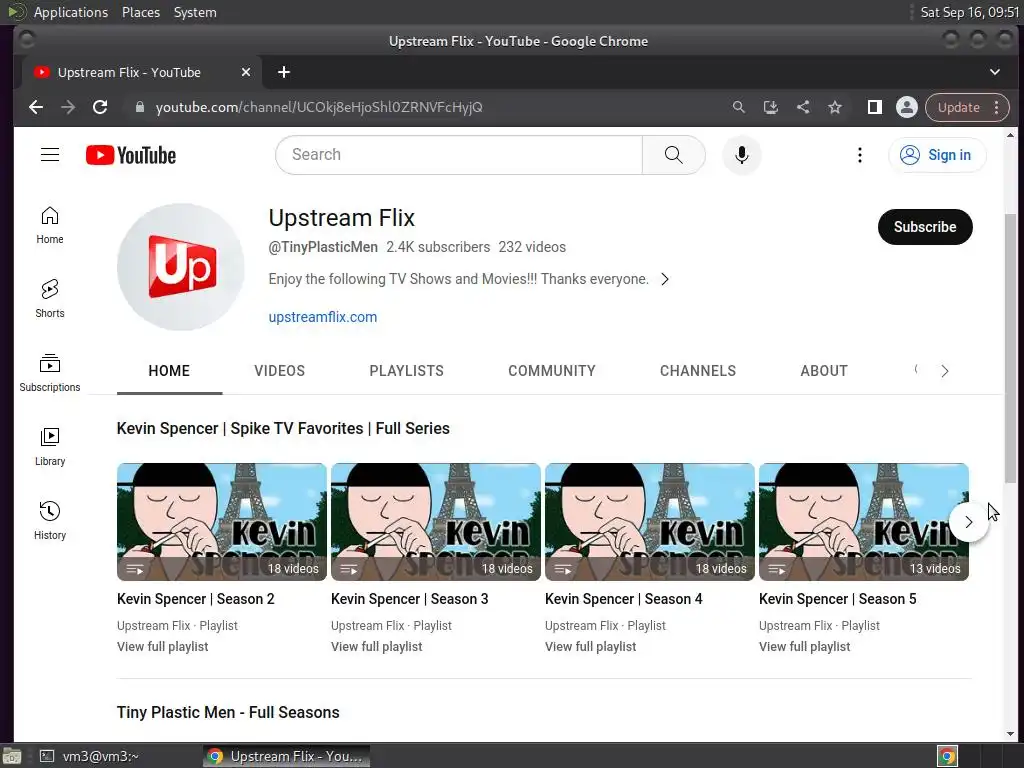The width and height of the screenshot is (1024, 768).
Task: Click the zoom magnifier in address bar
Action: [x=739, y=107]
